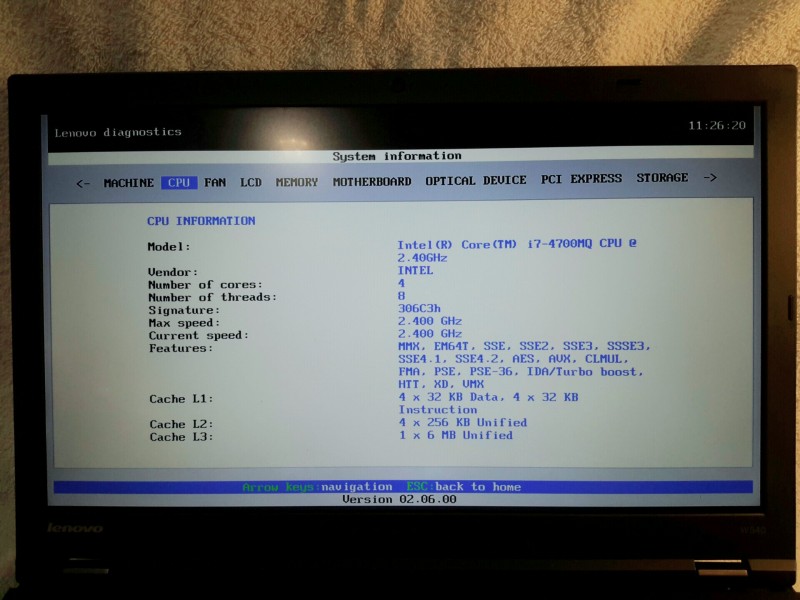Click the Arrow keys navigation hint
This screenshot has width=800, height=600.
(x=317, y=487)
